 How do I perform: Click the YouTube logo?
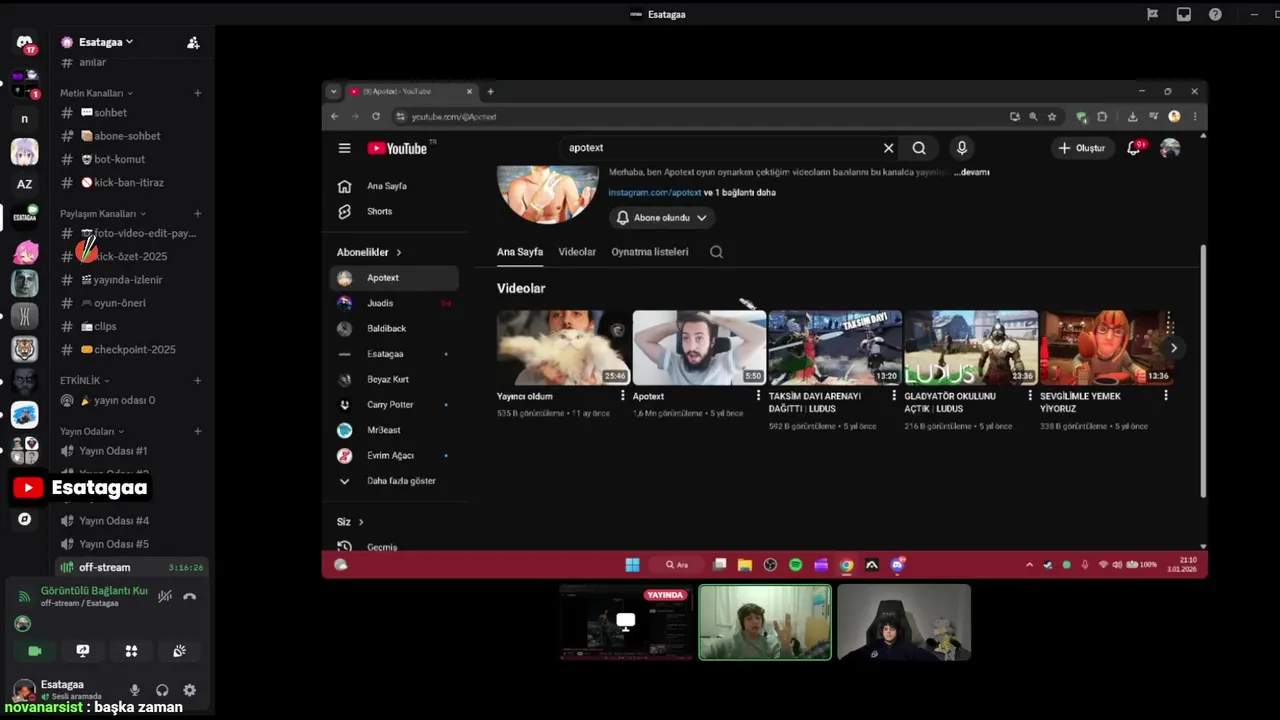pyautogui.click(x=397, y=148)
